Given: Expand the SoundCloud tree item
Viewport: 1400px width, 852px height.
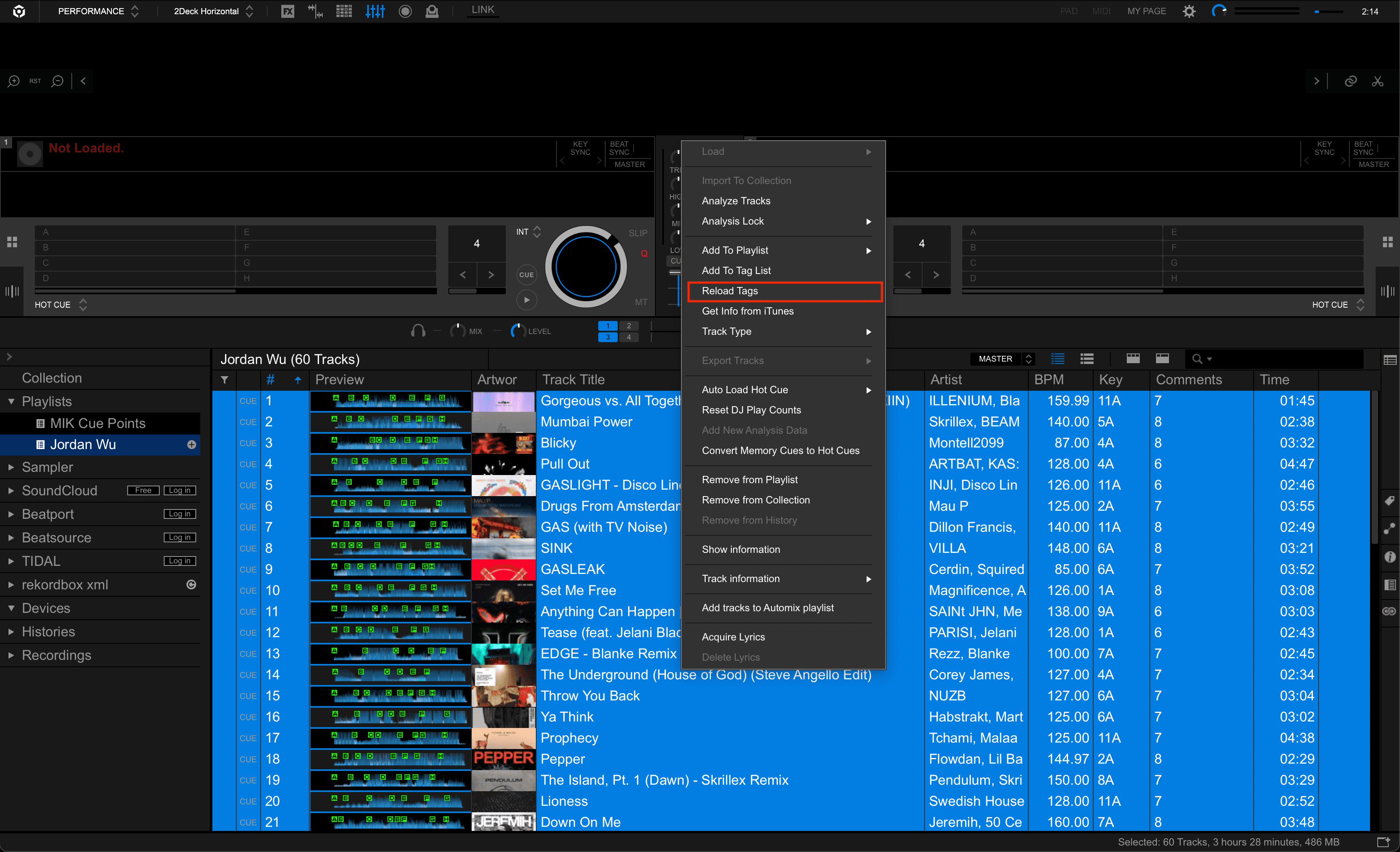Looking at the screenshot, I should pos(11,490).
